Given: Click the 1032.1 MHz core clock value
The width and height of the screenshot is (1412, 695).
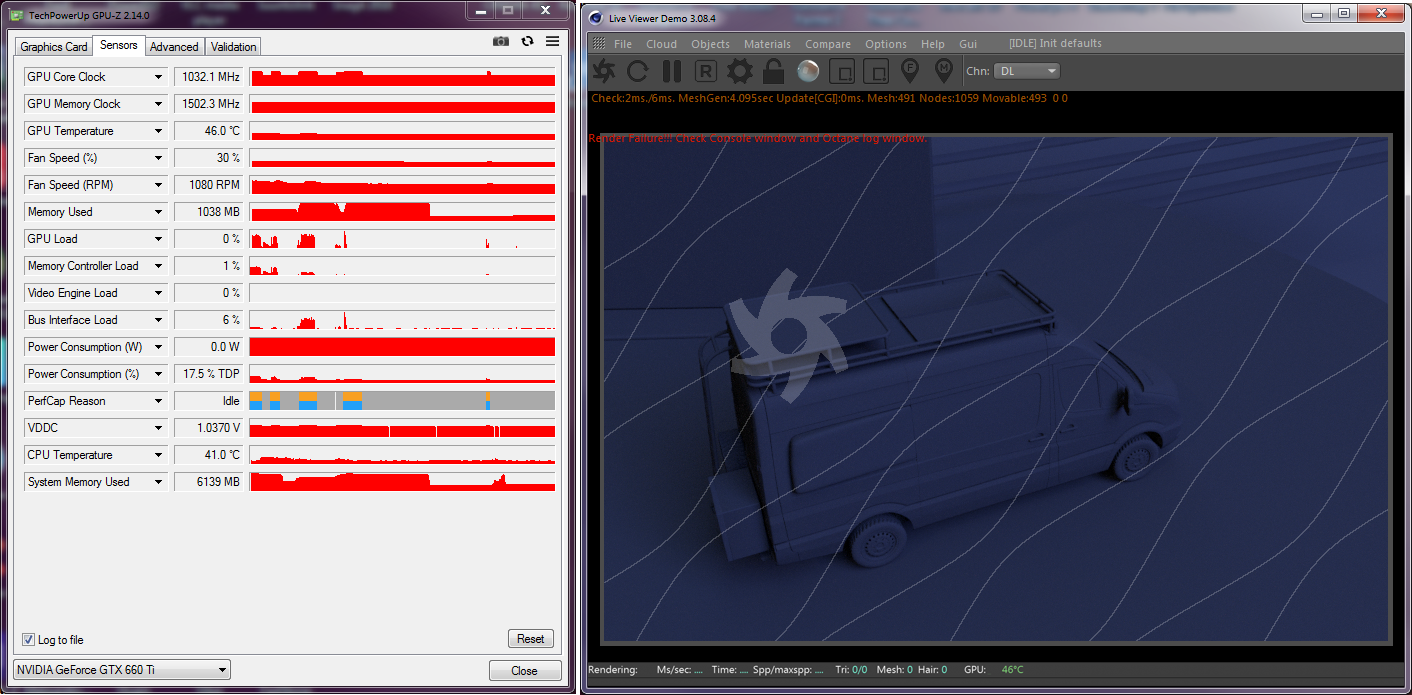Looking at the screenshot, I should pos(208,77).
